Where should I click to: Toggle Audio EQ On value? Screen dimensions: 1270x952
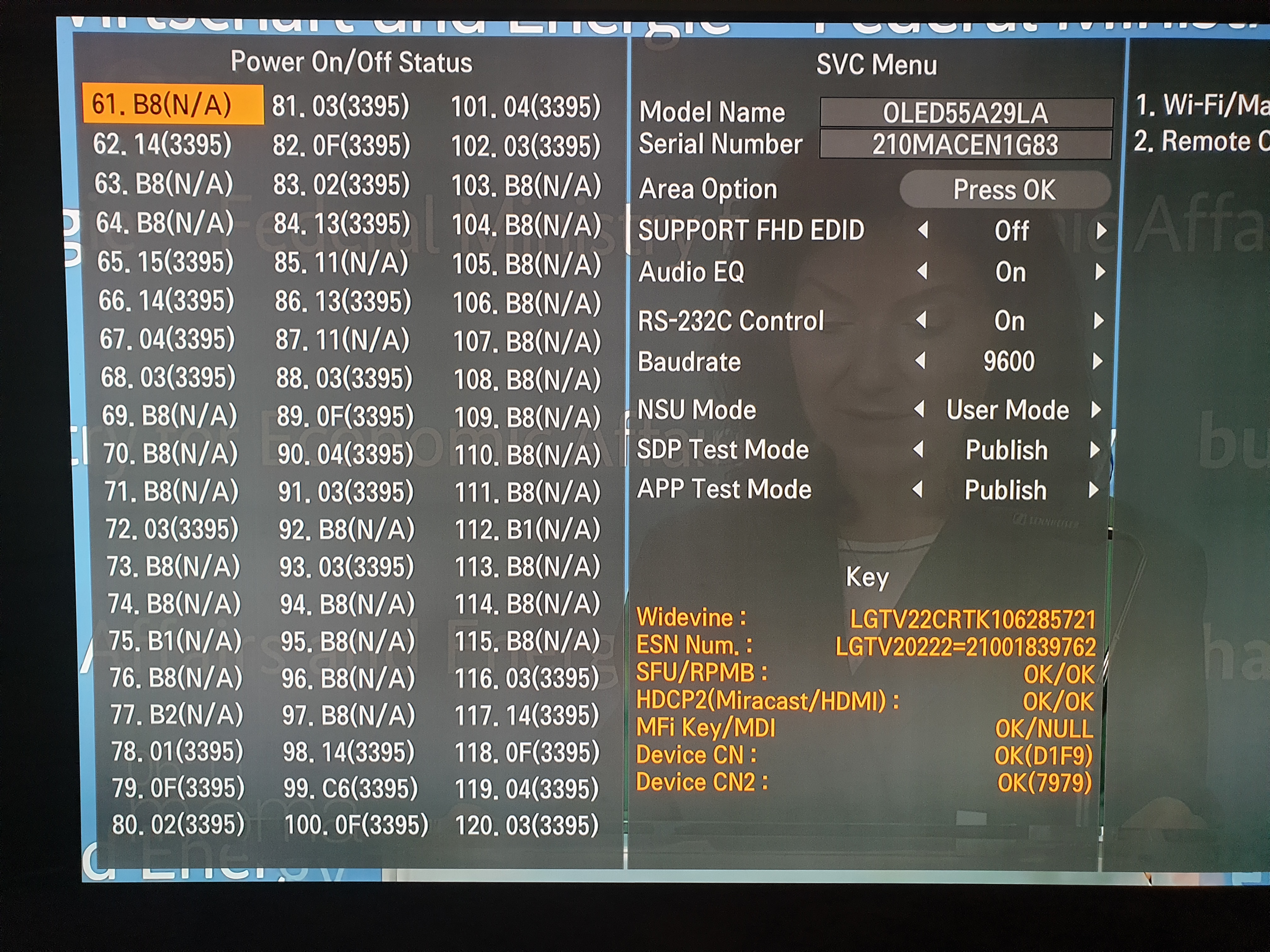(x=1010, y=272)
